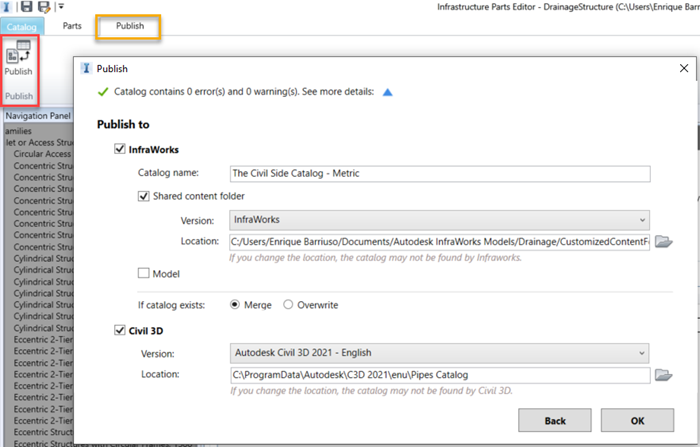Uncheck the Civil 3D publish checkbox
Screen dimensions: 700x447
(120, 330)
